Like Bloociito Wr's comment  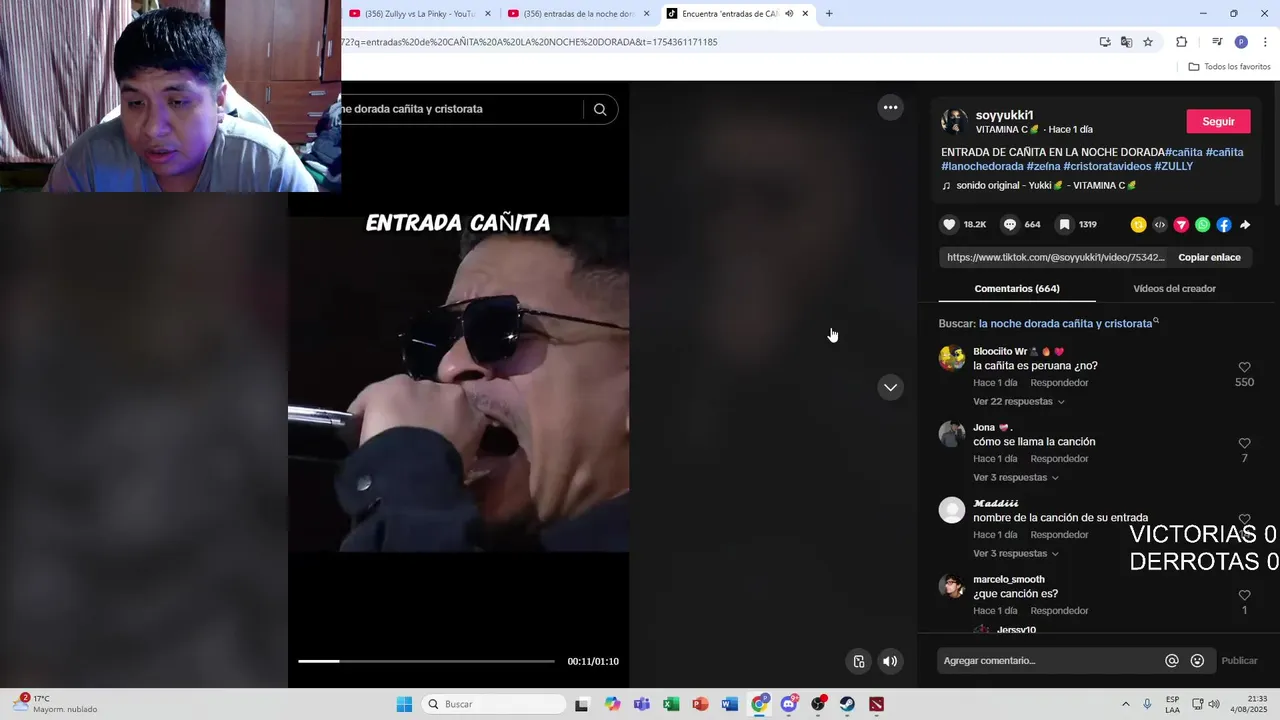tap(1244, 367)
